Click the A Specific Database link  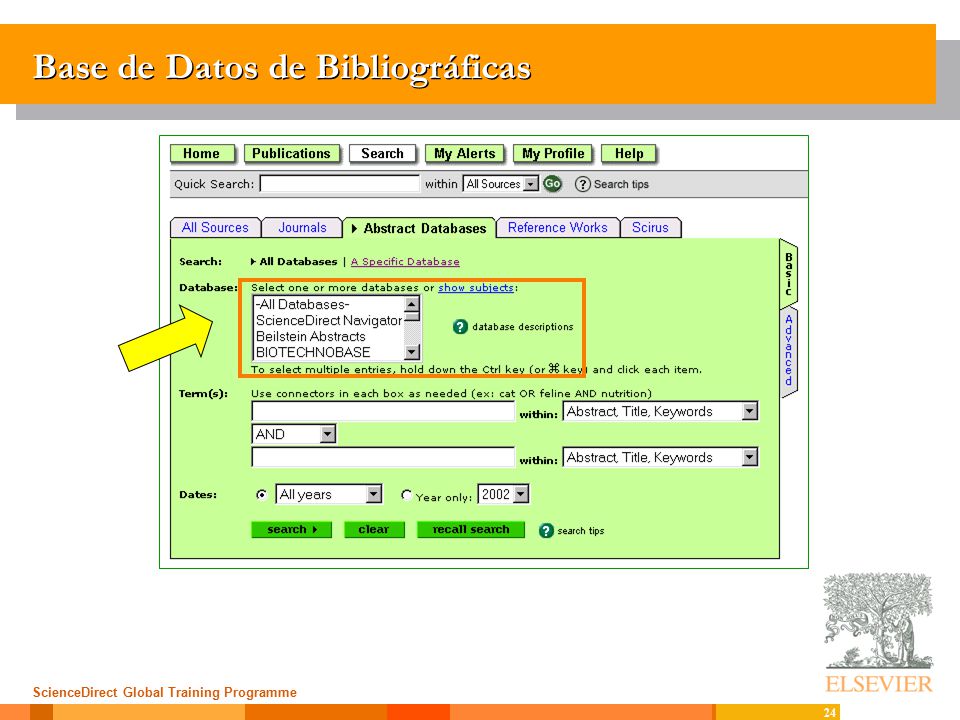(x=405, y=261)
